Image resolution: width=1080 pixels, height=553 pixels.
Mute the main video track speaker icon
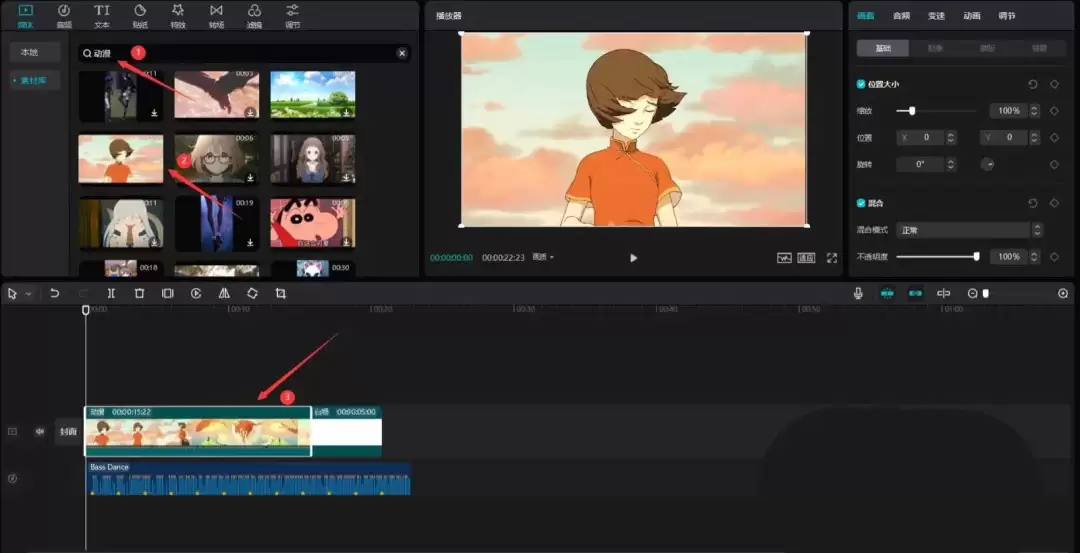[x=40, y=432]
